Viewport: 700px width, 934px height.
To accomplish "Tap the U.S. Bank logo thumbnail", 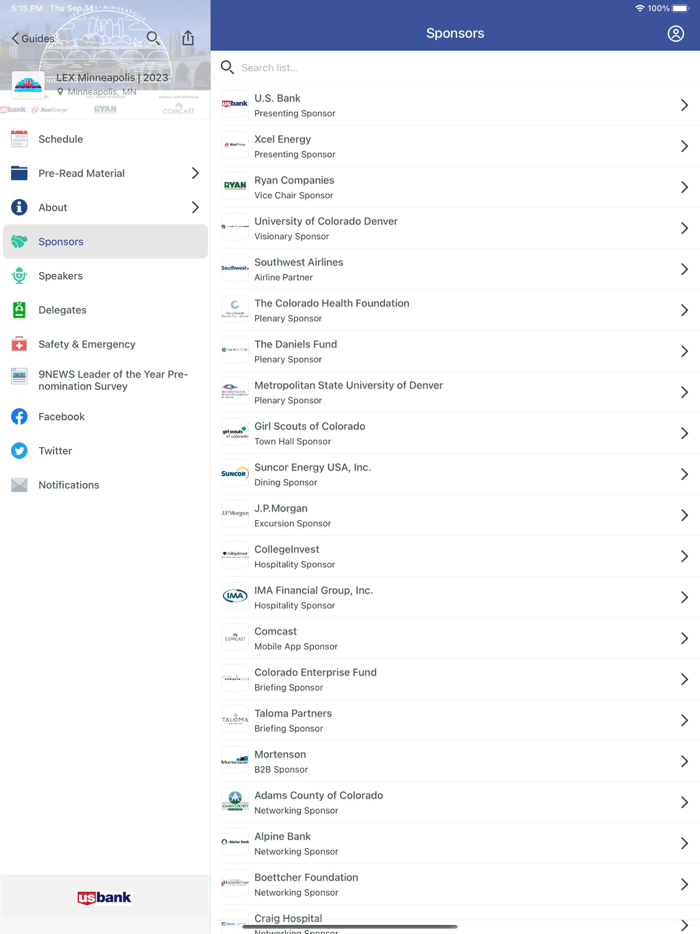I will (x=235, y=104).
